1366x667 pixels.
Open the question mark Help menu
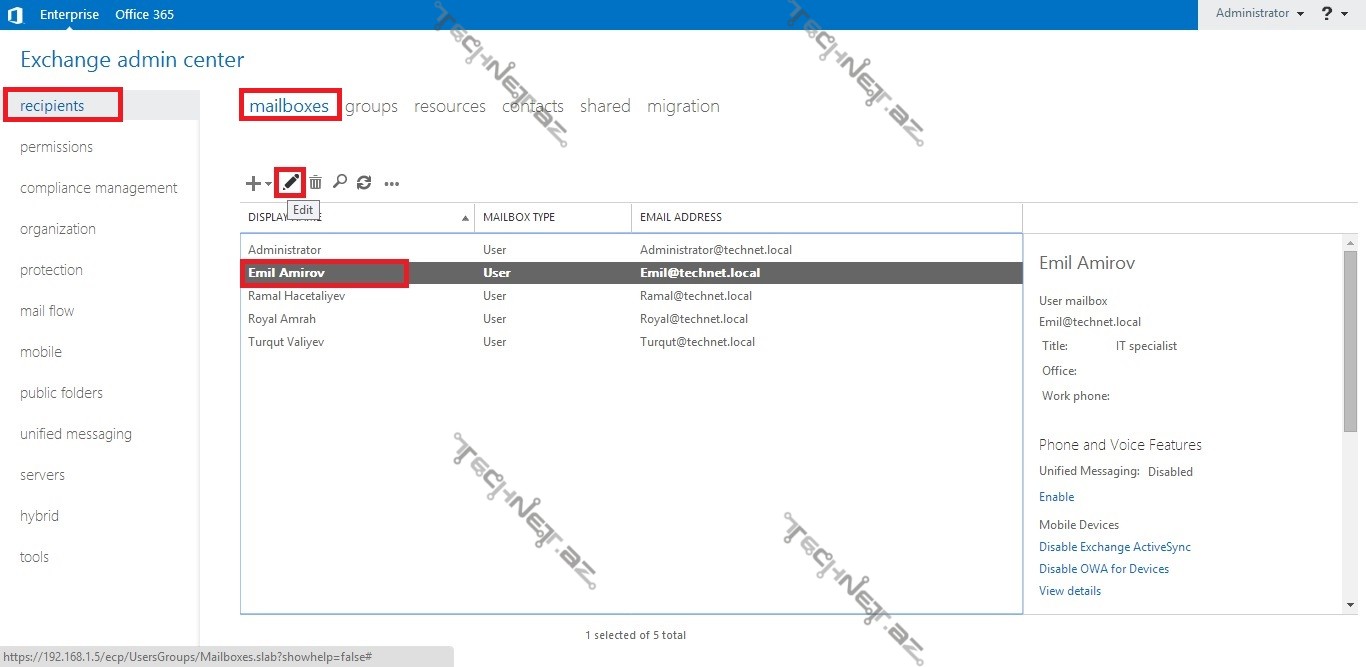[1327, 14]
